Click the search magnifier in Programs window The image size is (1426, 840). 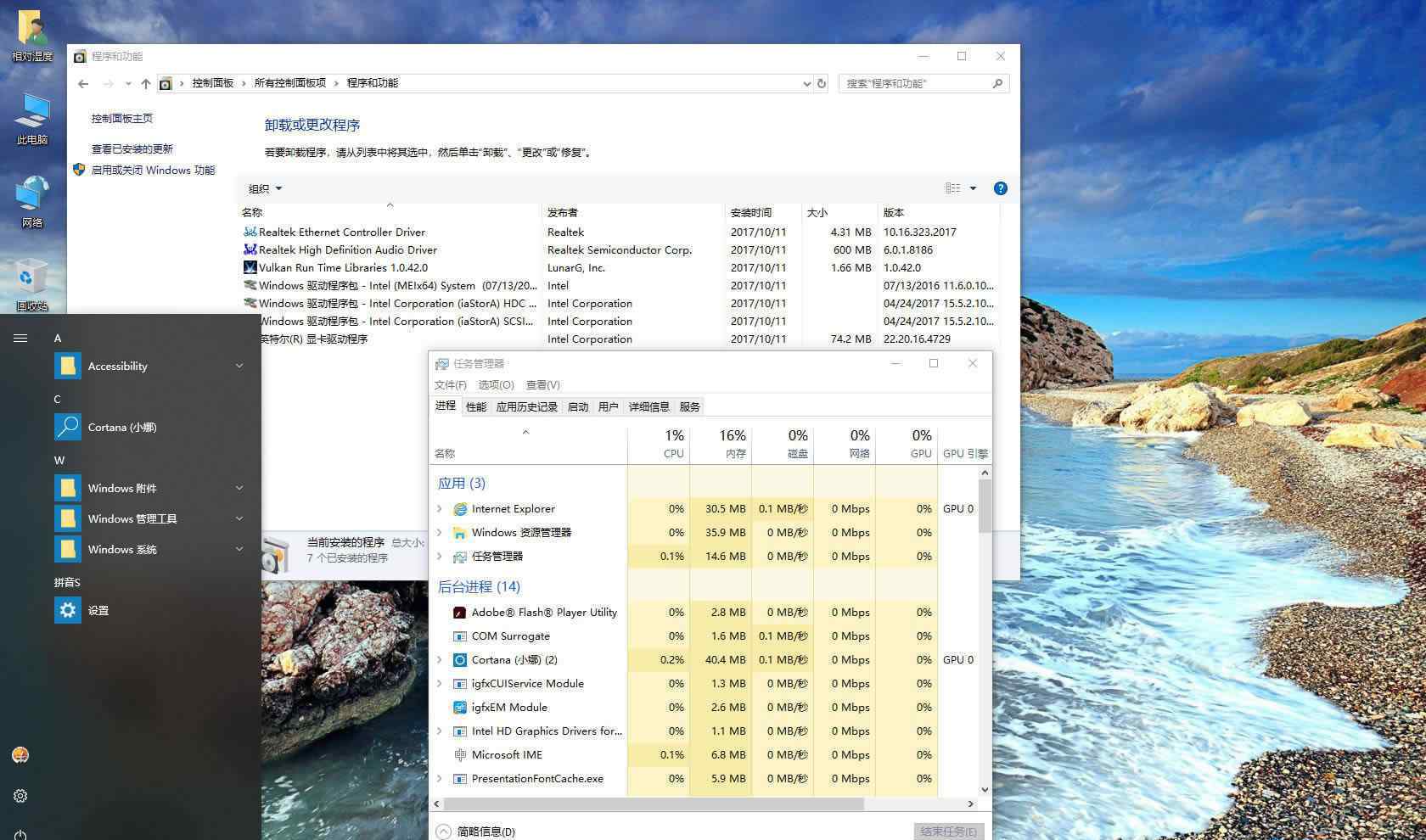997,83
